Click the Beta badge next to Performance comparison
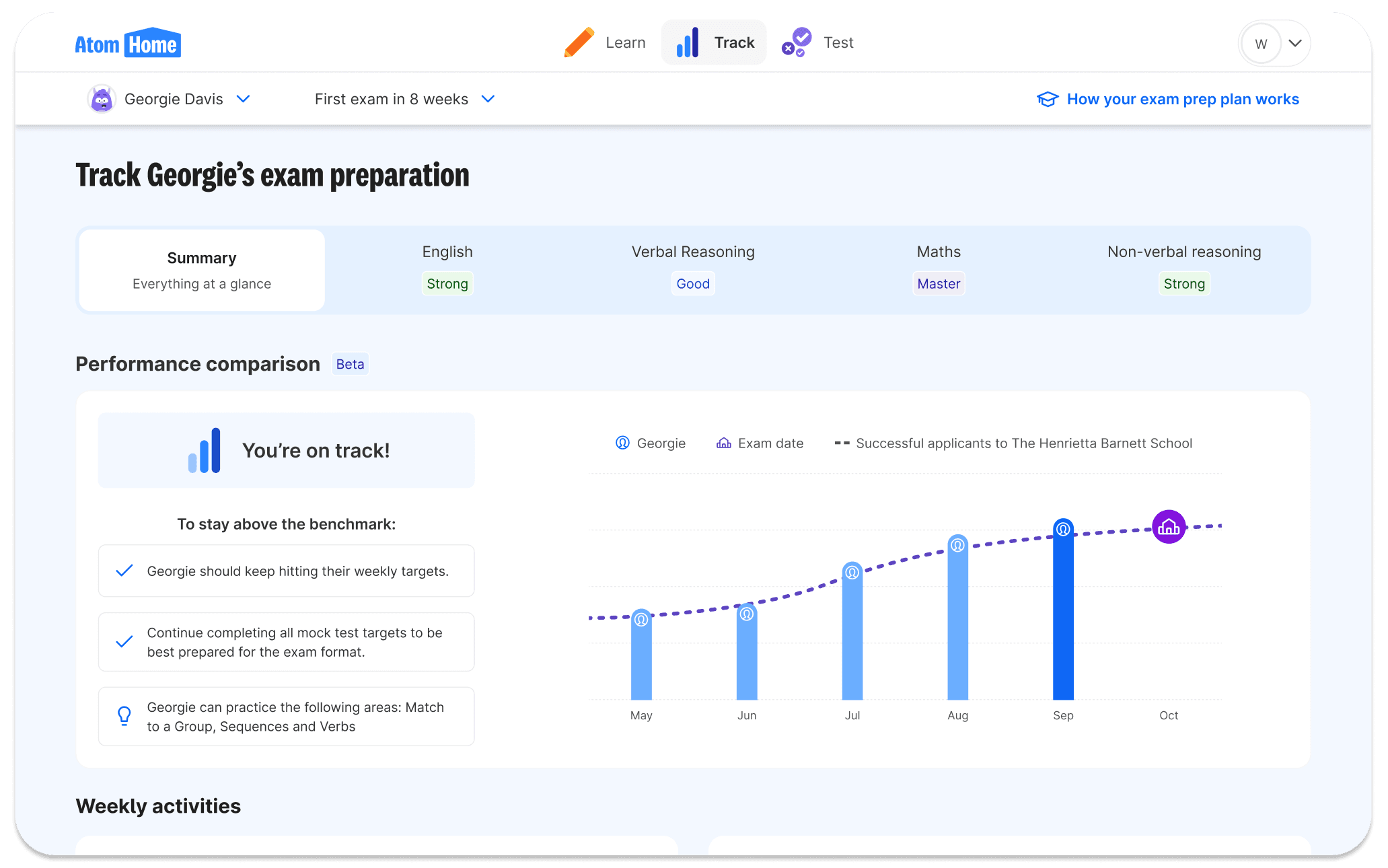 (350, 364)
